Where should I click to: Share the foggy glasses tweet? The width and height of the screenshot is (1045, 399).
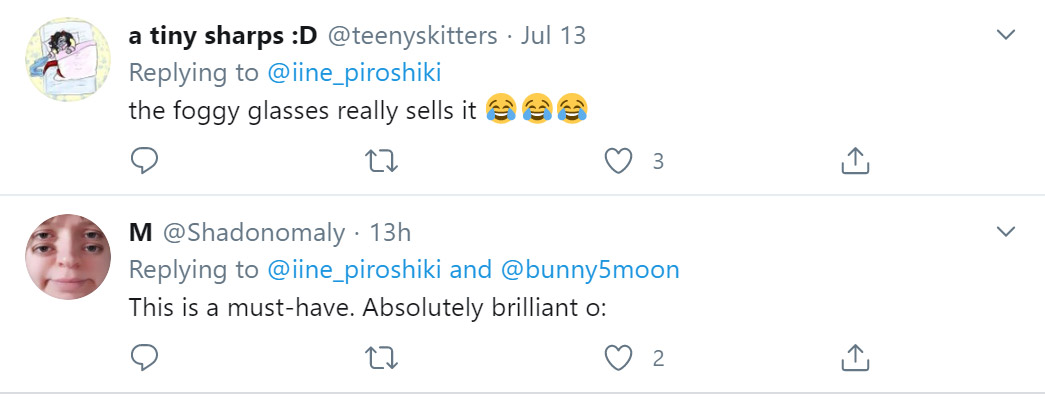(x=856, y=161)
